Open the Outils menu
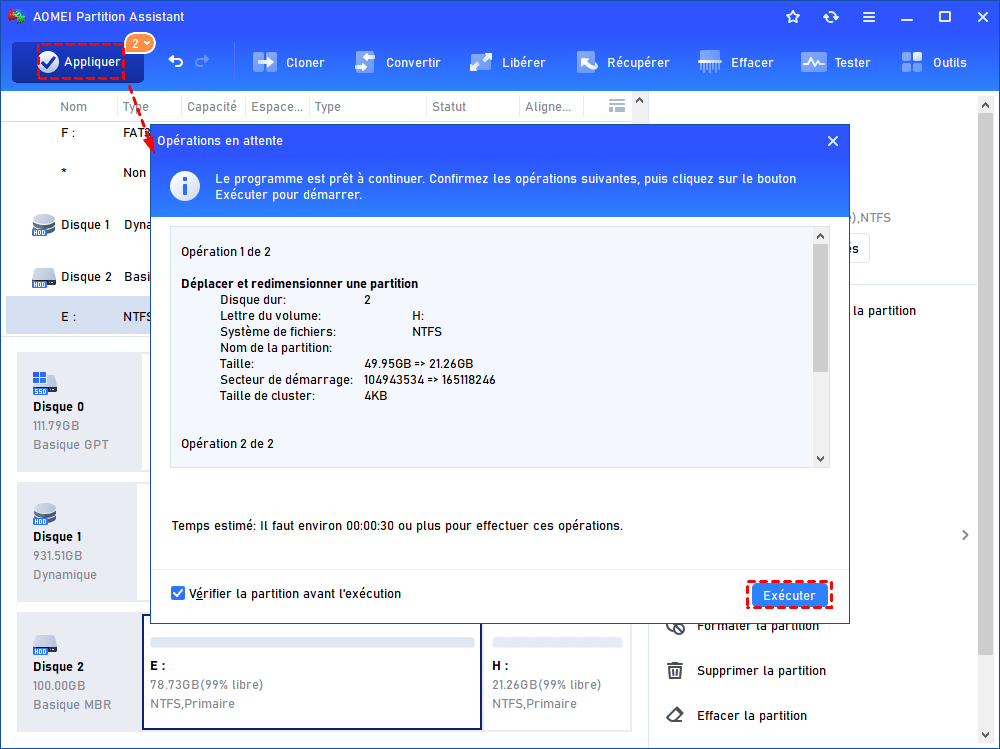The image size is (1000, 749). click(934, 63)
